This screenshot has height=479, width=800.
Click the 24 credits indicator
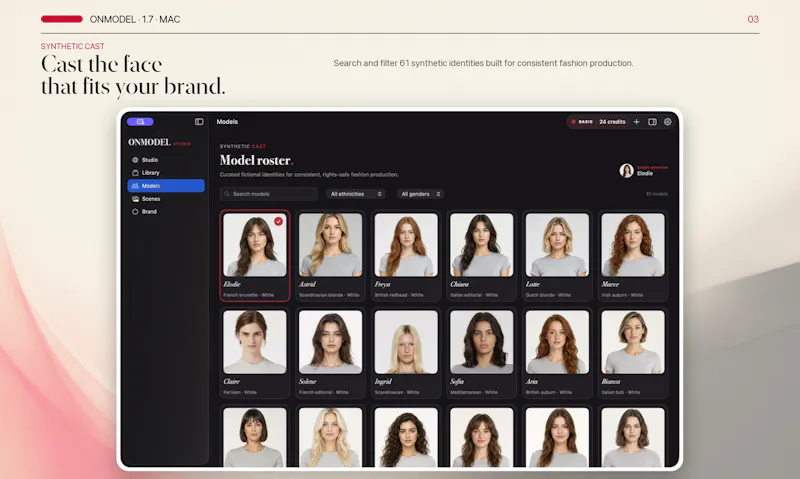[612, 122]
